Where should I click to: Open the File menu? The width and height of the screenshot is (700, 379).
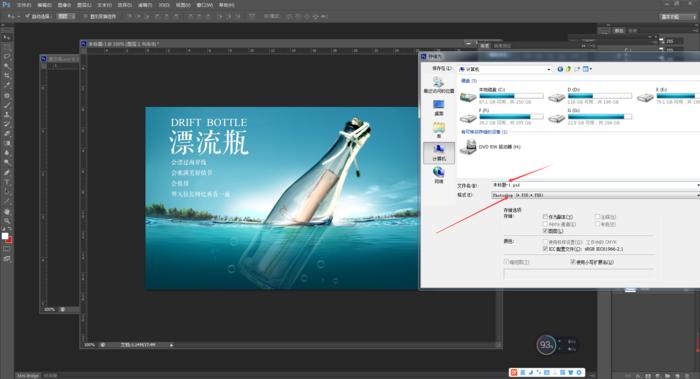(x=24, y=5)
